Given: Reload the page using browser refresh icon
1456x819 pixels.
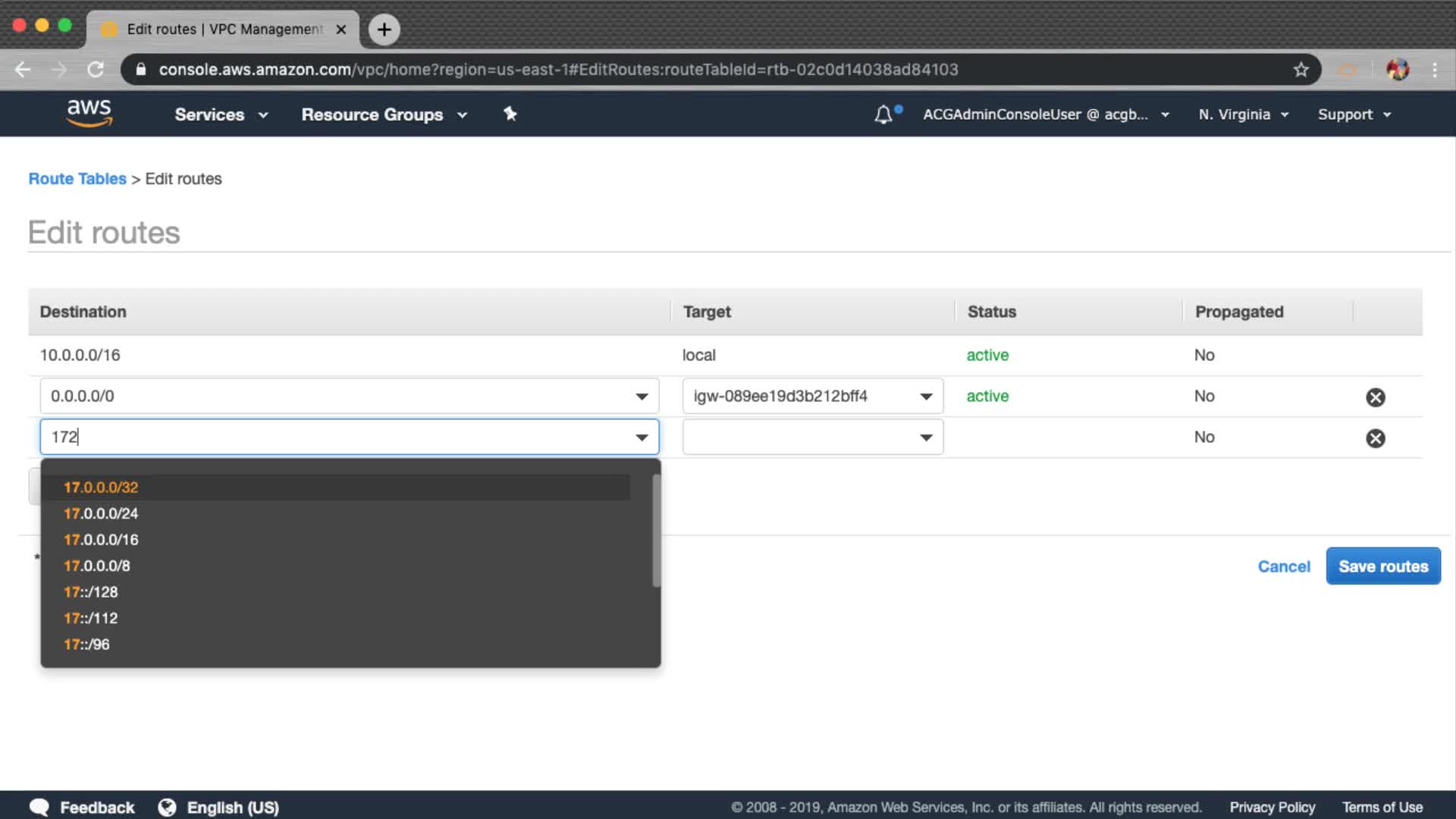Looking at the screenshot, I should click(96, 70).
